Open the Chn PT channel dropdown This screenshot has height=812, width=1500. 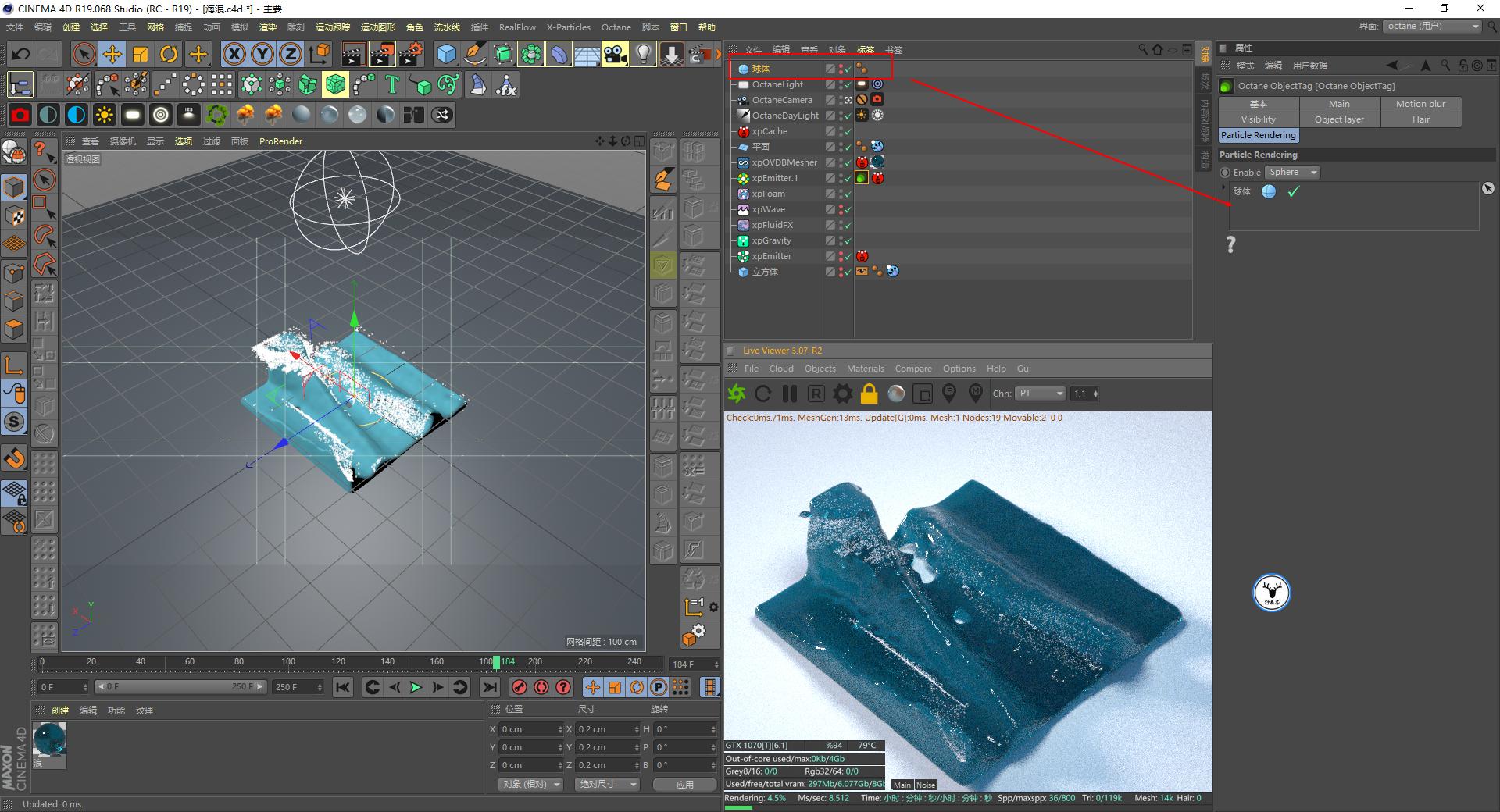coord(1040,394)
